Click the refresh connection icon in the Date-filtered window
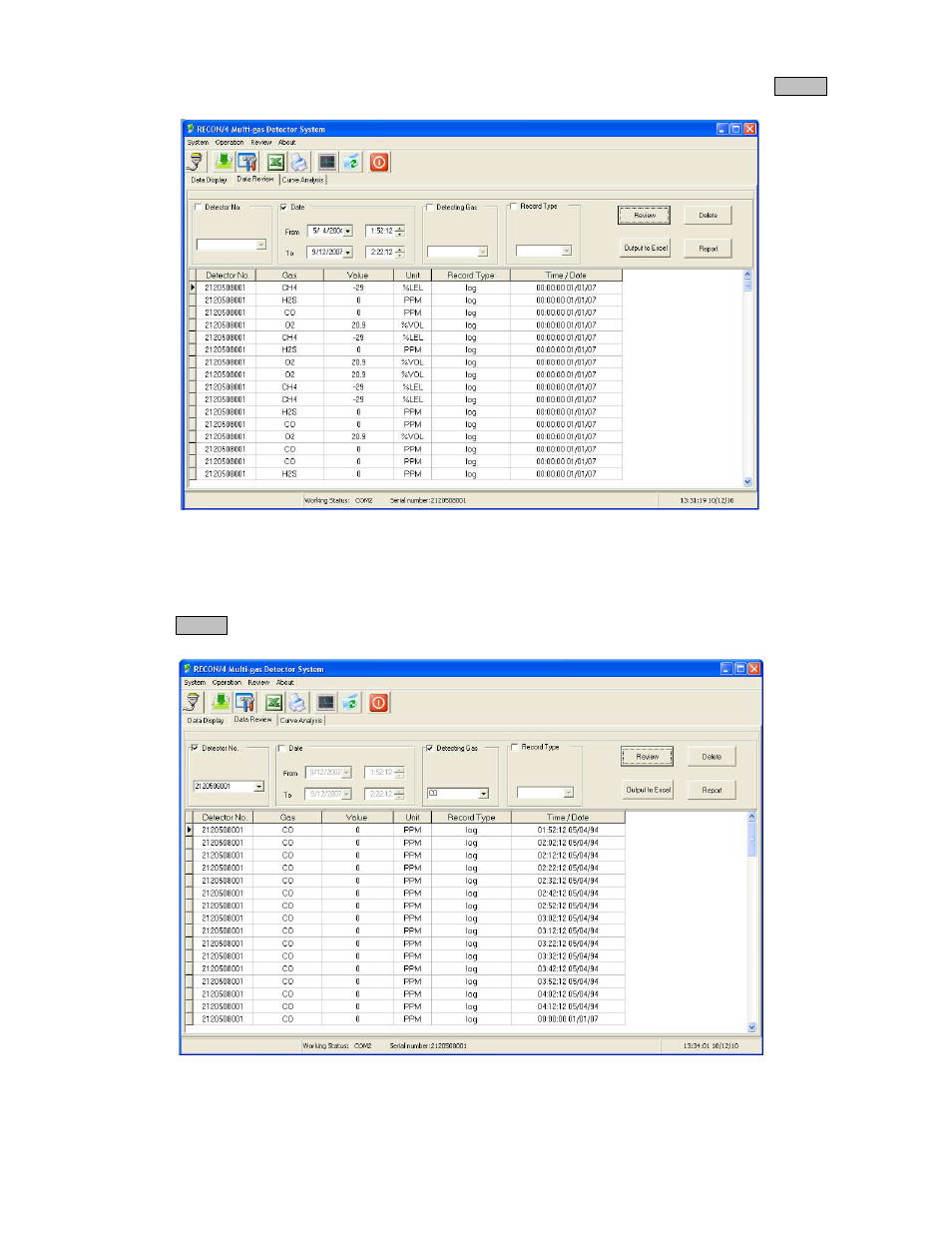The width and height of the screenshot is (952, 1233). coord(350,162)
